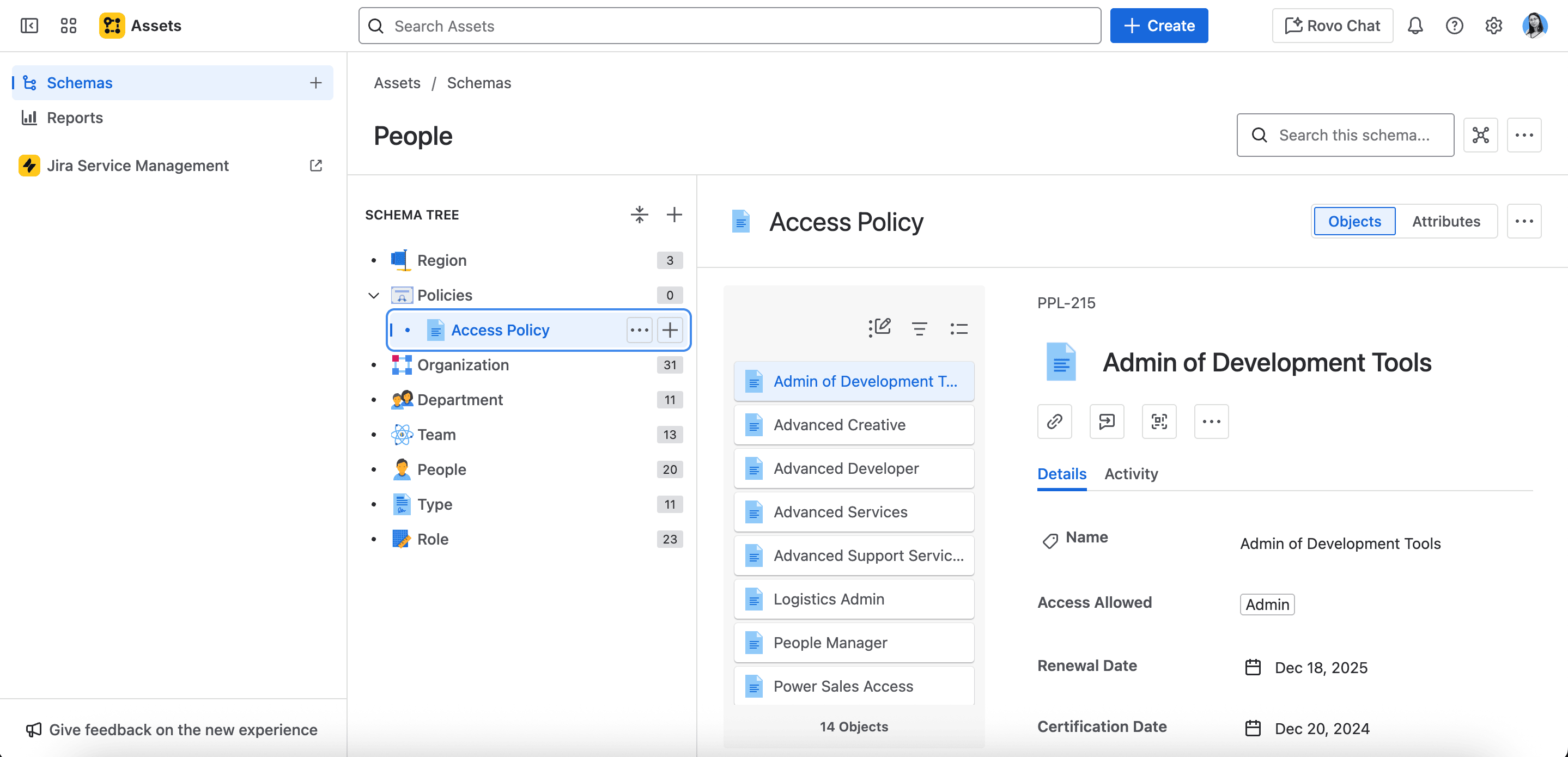Click the bulk edit objects icon

pyautogui.click(x=879, y=328)
